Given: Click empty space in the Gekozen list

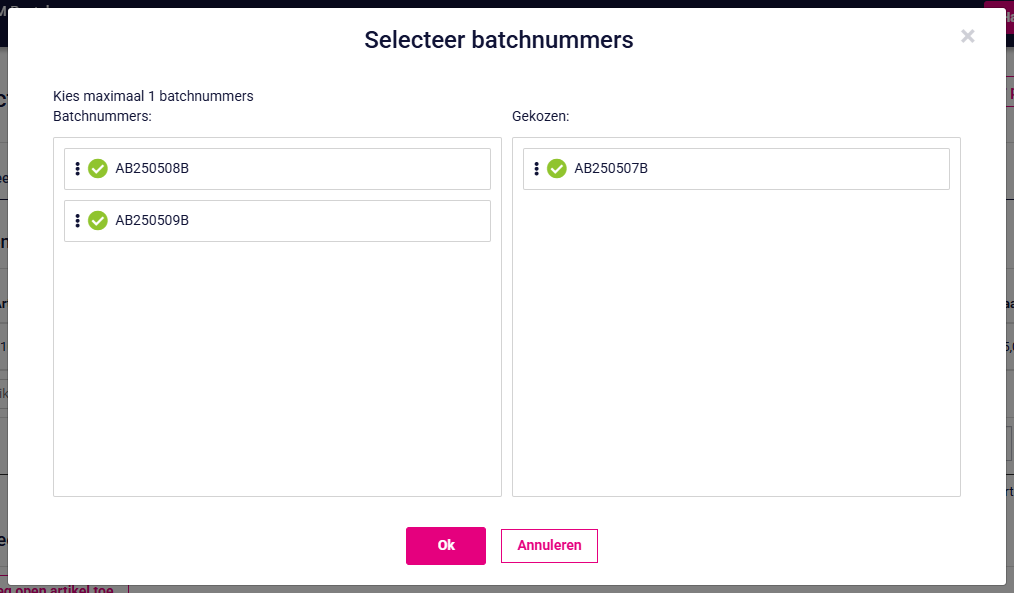Looking at the screenshot, I should click(736, 343).
